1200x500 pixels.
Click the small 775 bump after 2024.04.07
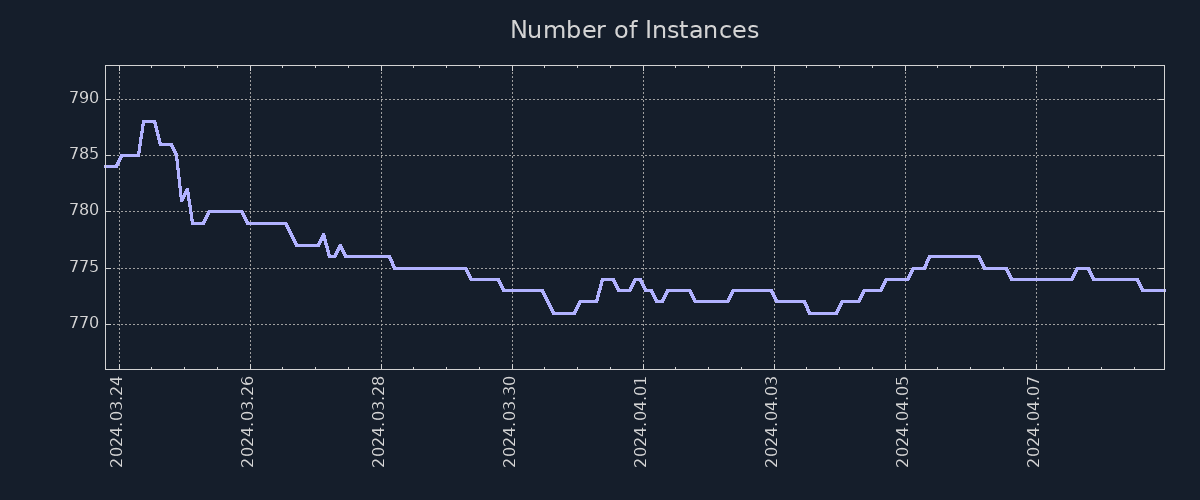click(1082, 268)
